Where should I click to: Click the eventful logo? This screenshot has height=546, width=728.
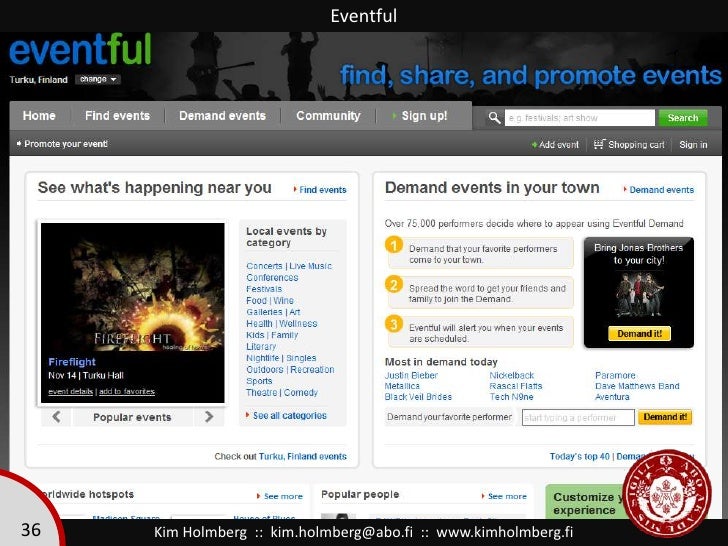(80, 49)
